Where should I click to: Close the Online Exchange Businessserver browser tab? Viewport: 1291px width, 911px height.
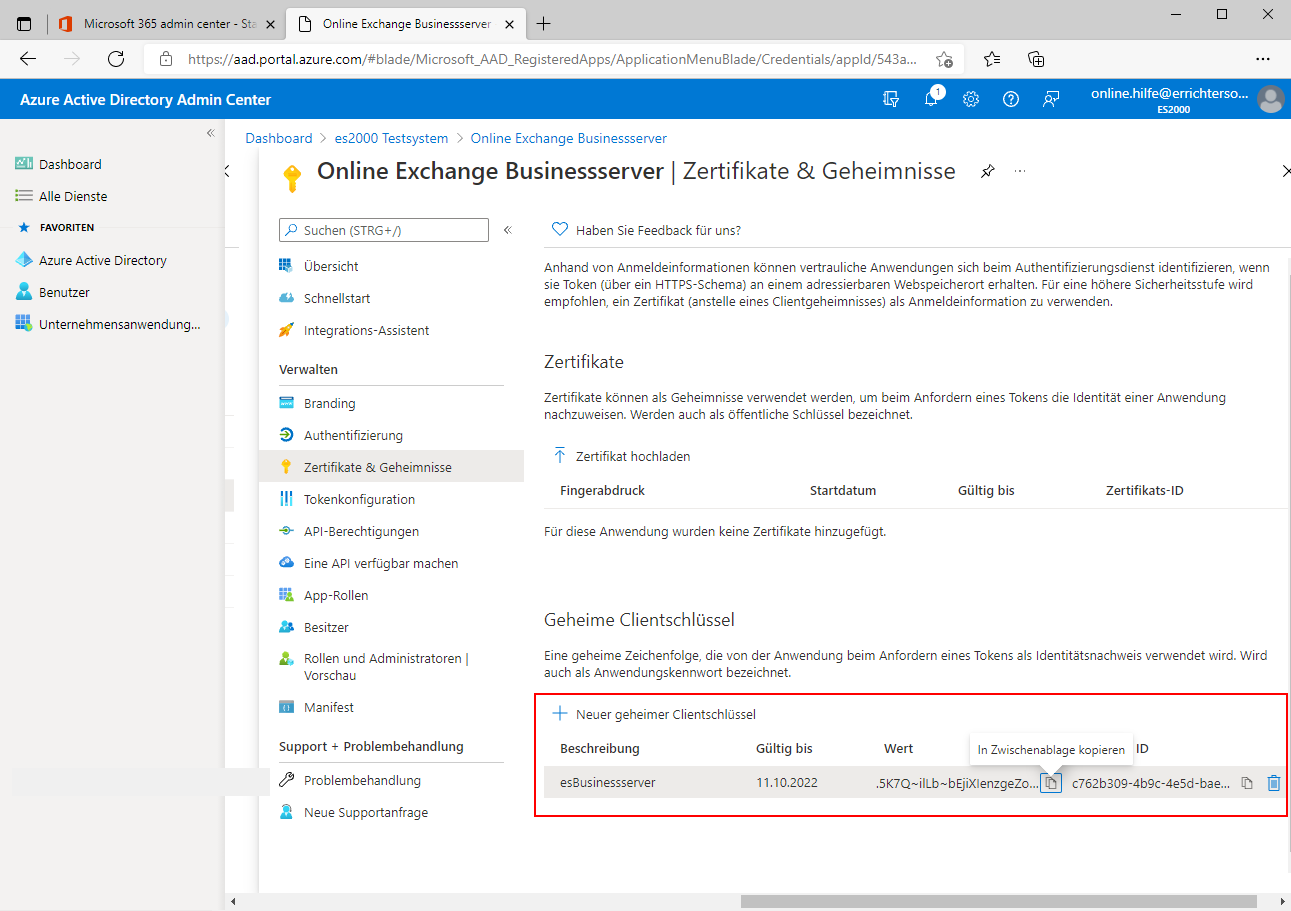coord(511,23)
